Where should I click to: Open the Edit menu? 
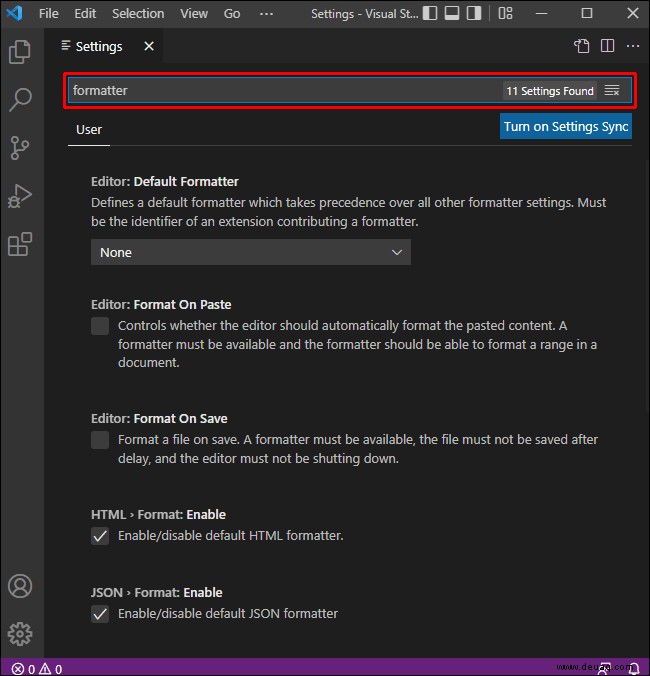tap(85, 13)
